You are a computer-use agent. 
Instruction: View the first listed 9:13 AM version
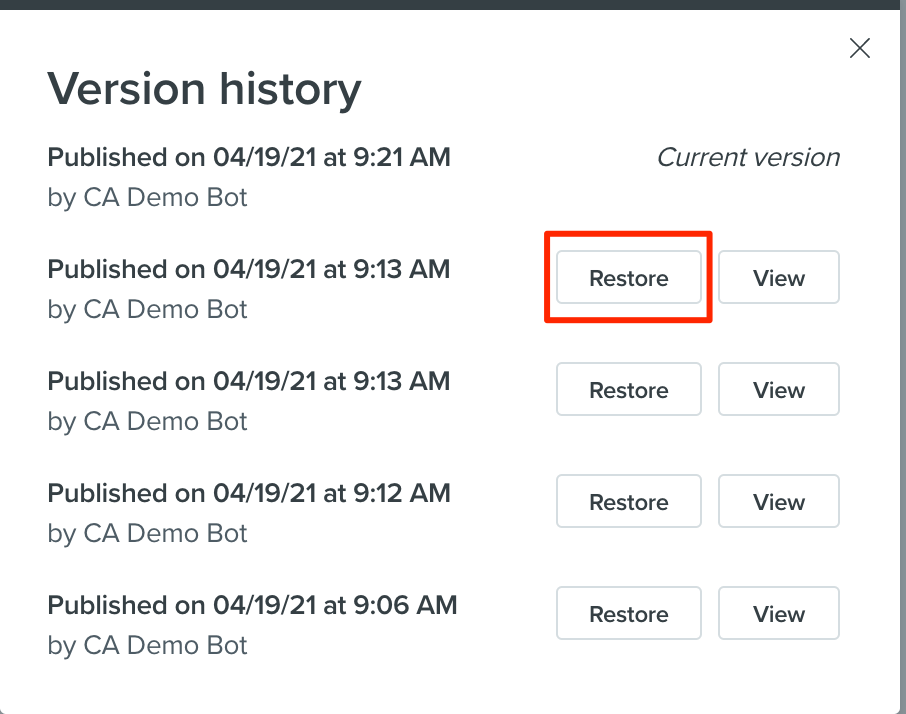coord(779,277)
